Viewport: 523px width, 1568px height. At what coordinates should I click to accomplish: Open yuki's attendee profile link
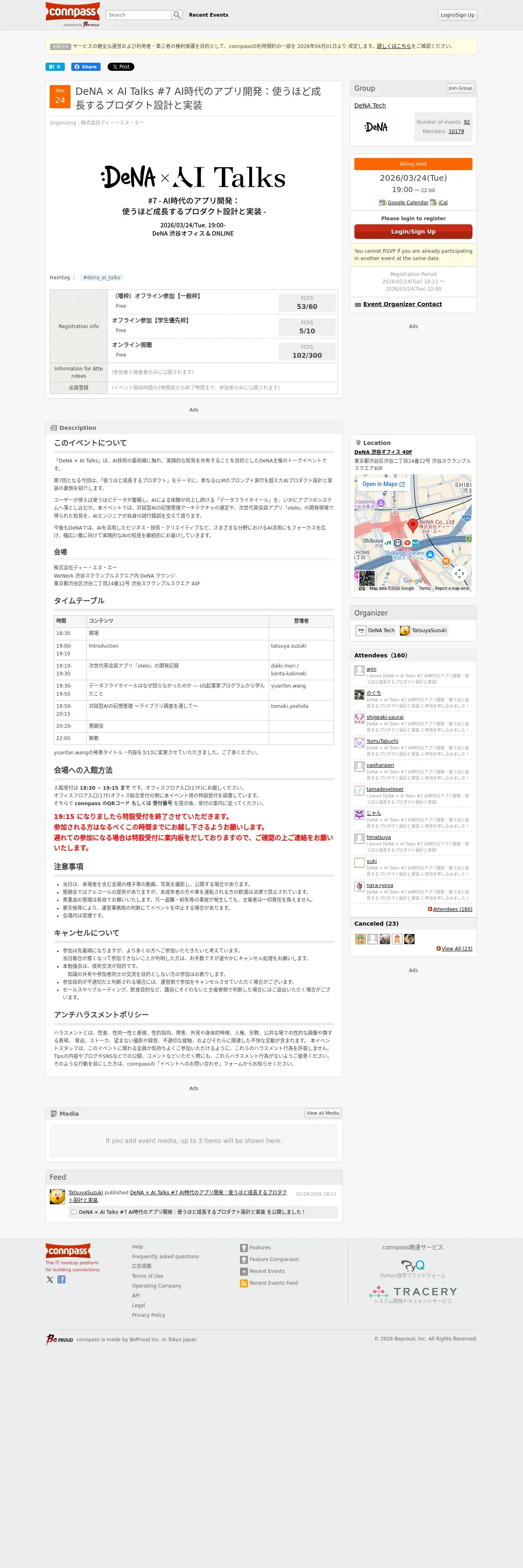tap(371, 861)
